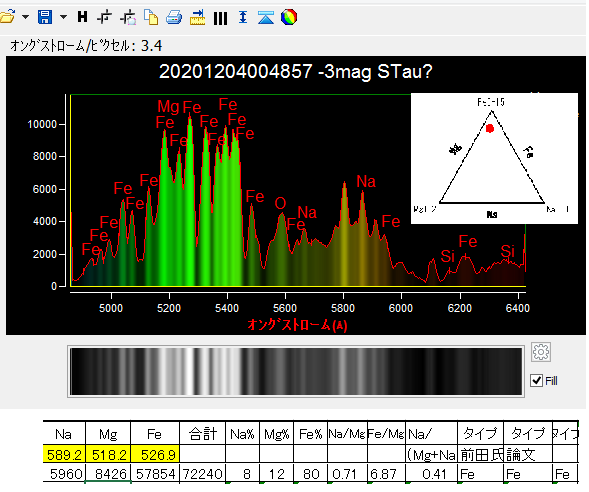Image resolution: width=589 pixels, height=492 pixels.
Task: Select the yellow cell with 518.2
Action: pos(108,454)
